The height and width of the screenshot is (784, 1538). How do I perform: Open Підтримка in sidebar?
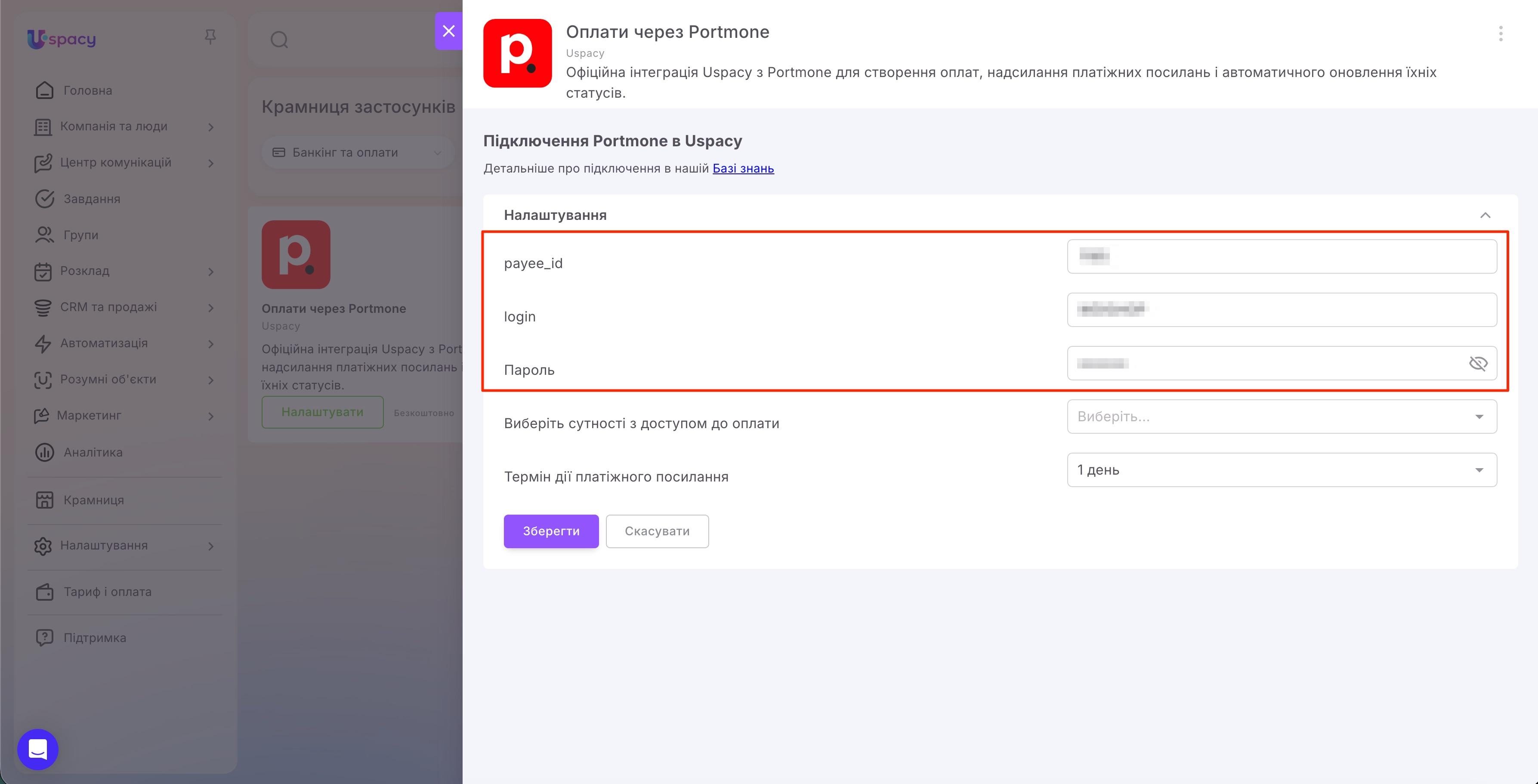[95, 638]
